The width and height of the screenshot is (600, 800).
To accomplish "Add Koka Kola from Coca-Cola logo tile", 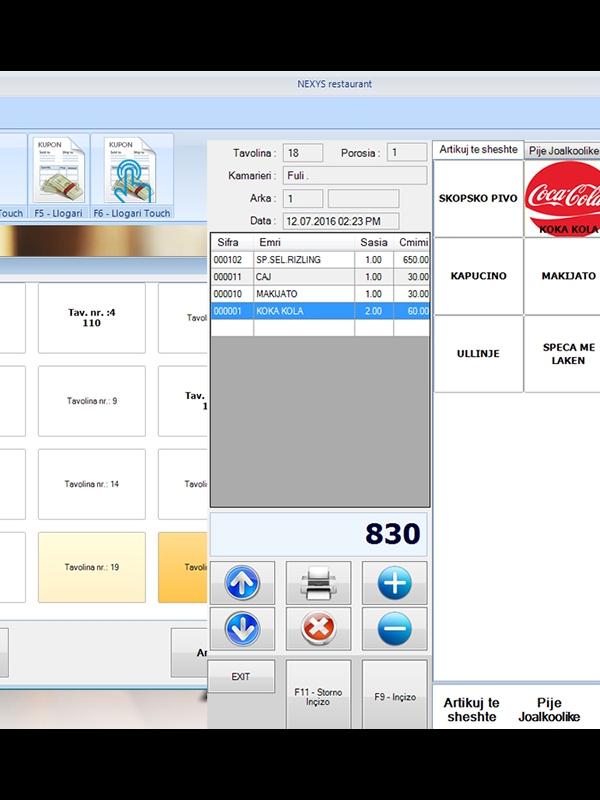I will pos(562,198).
